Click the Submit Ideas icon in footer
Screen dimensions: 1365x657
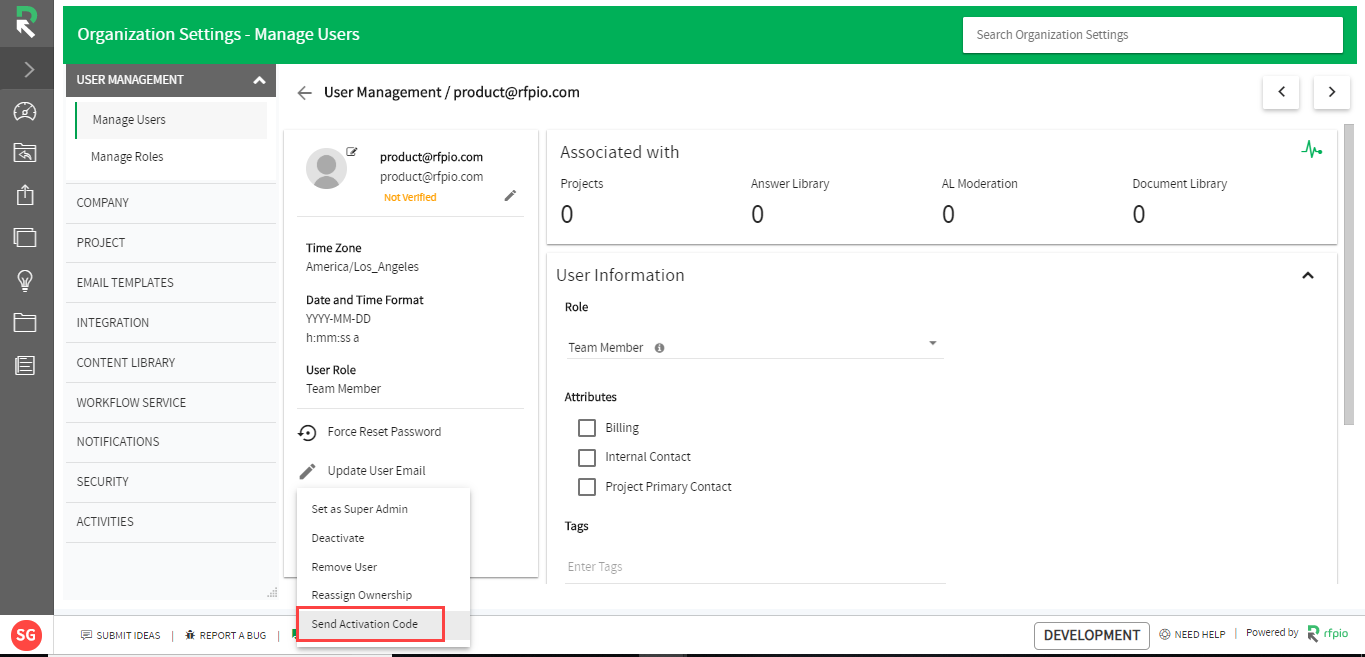(x=86, y=635)
